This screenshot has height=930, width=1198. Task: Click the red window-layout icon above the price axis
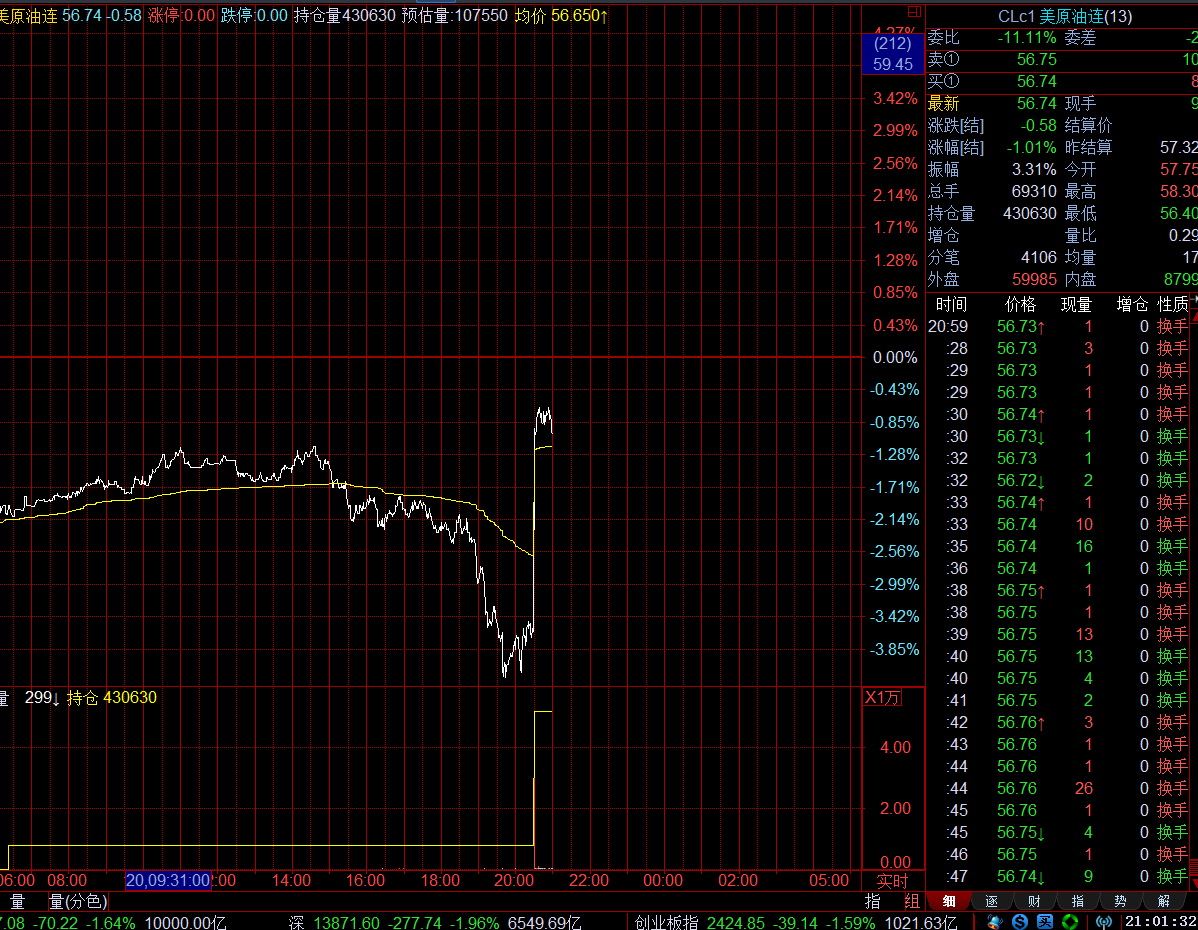913,12
